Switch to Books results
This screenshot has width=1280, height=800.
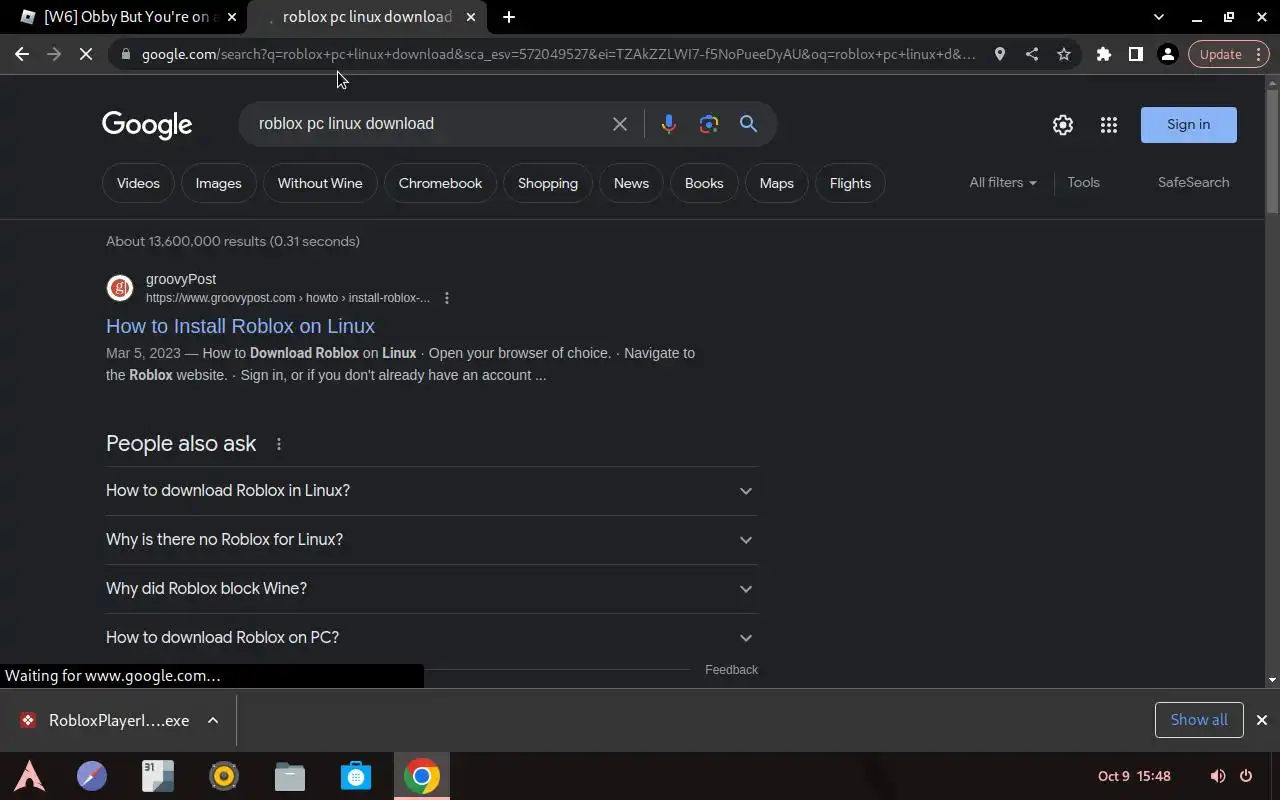point(704,183)
